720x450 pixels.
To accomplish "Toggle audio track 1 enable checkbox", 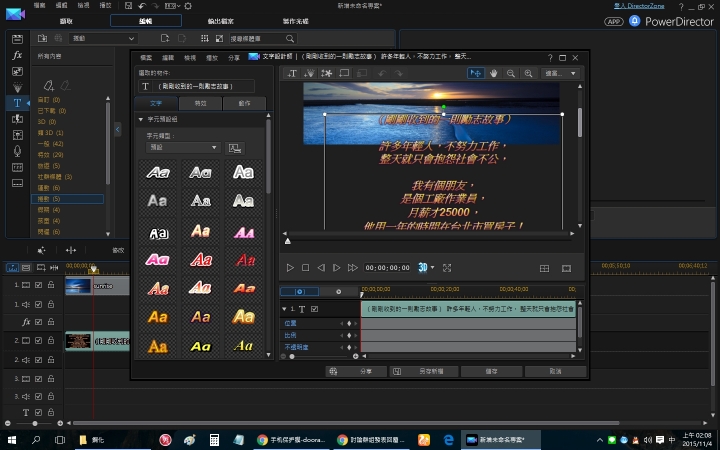I will pos(39,304).
